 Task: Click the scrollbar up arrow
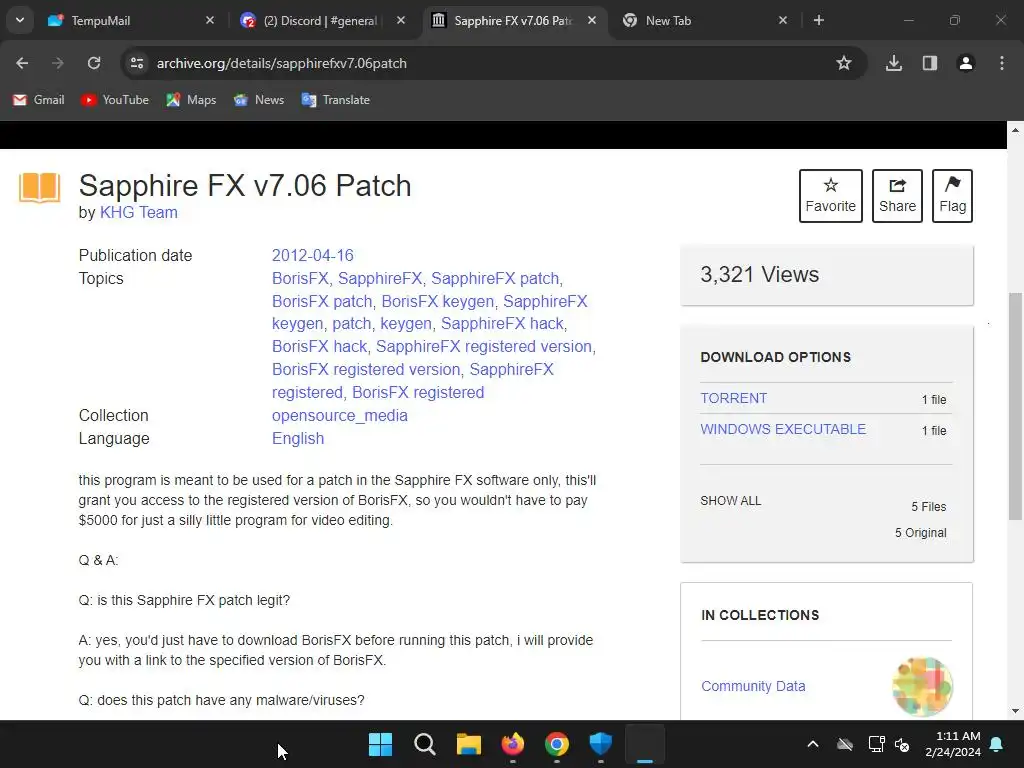(x=1016, y=130)
